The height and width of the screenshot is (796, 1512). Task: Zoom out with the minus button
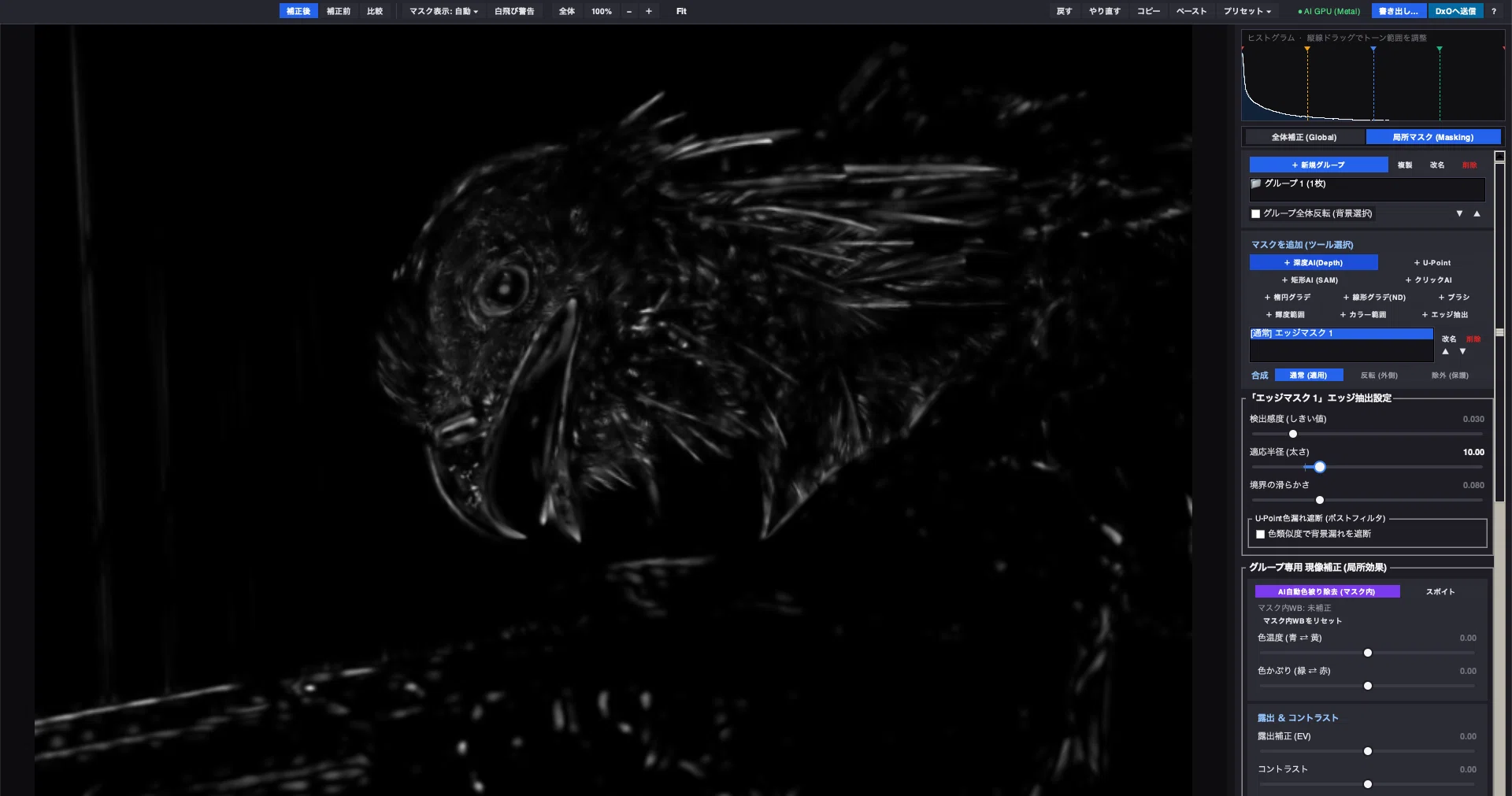pos(628,11)
